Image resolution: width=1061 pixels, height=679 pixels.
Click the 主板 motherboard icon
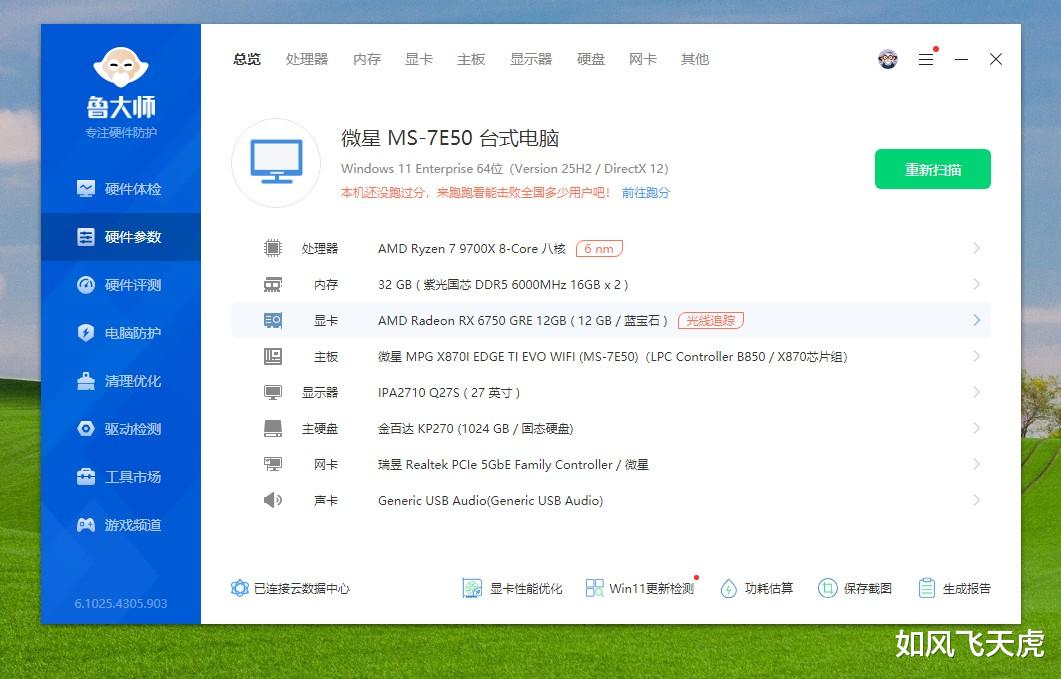click(x=273, y=357)
